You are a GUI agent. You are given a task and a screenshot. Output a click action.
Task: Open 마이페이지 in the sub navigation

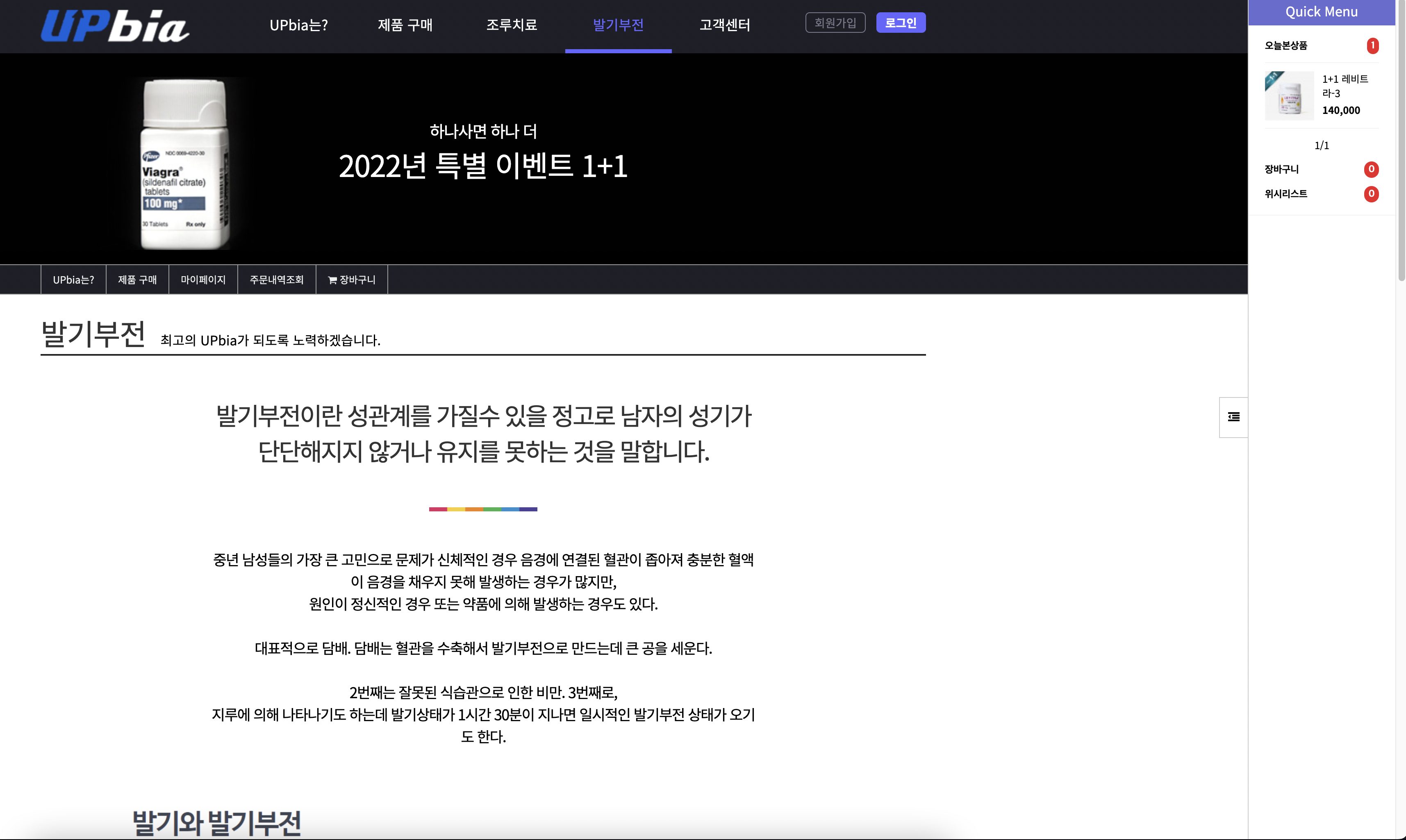(203, 279)
